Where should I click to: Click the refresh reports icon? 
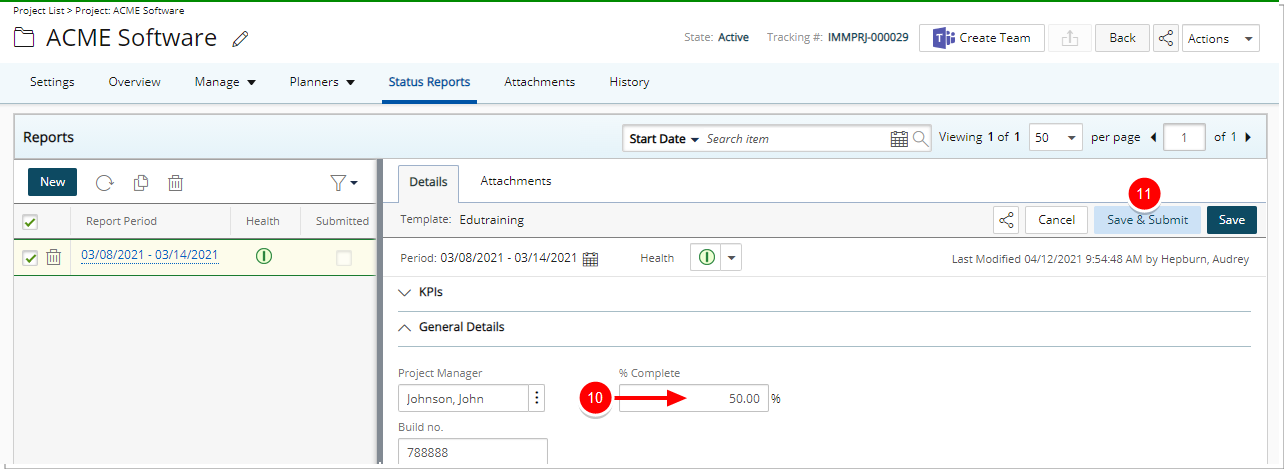pyautogui.click(x=105, y=182)
